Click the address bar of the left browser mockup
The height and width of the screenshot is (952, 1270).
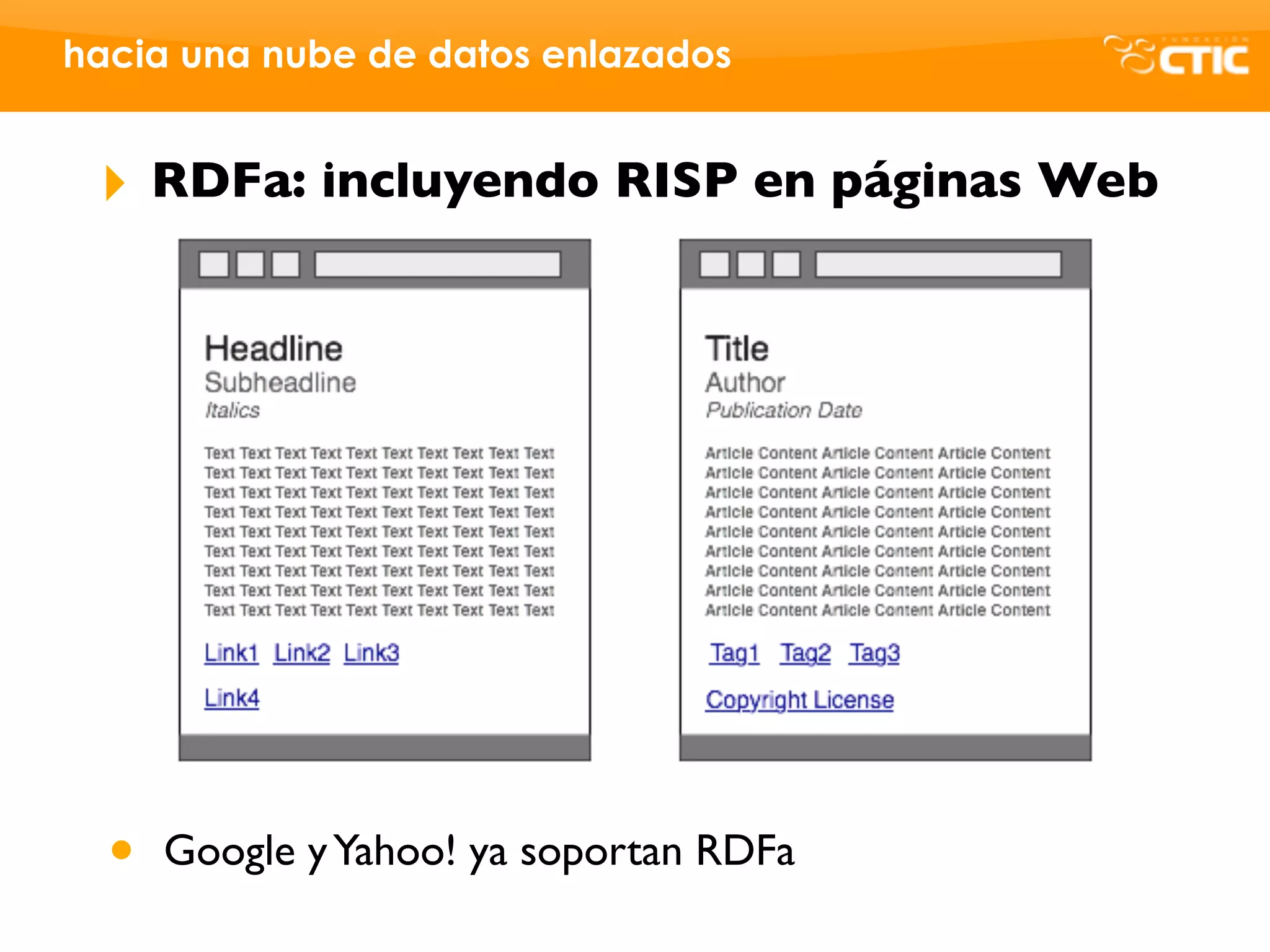coord(438,264)
